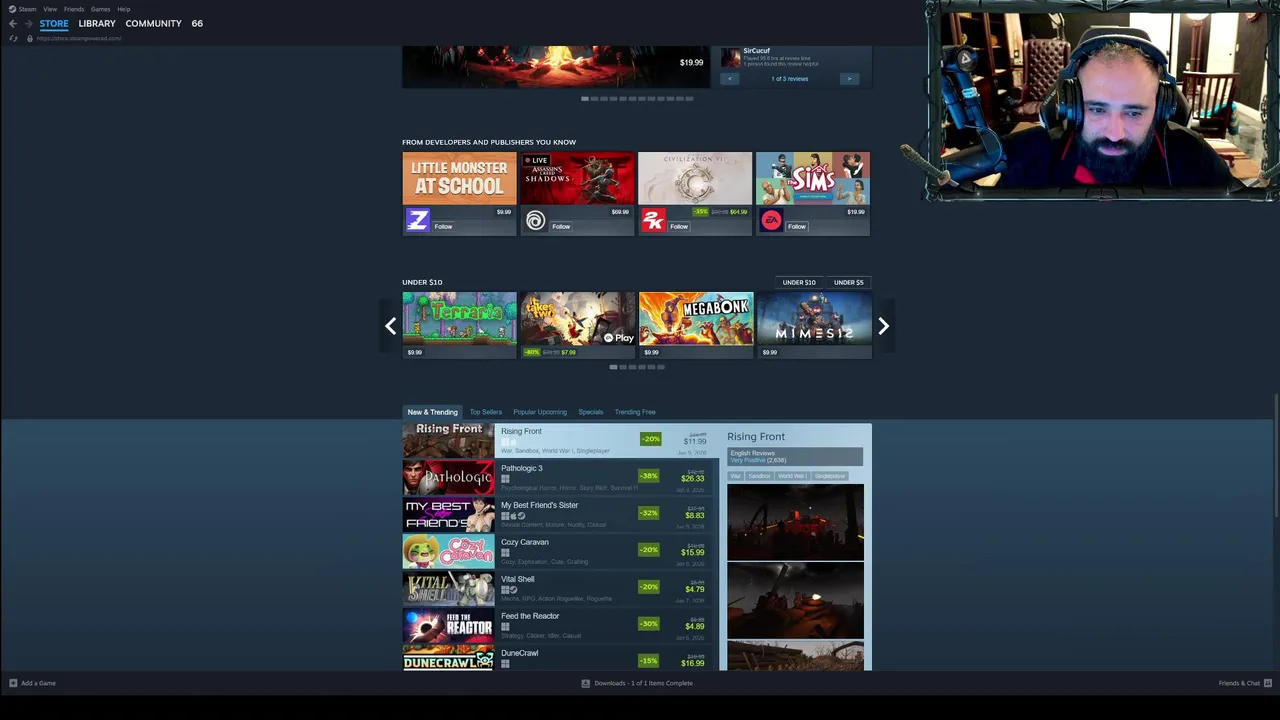Open the View menu

click(x=50, y=9)
